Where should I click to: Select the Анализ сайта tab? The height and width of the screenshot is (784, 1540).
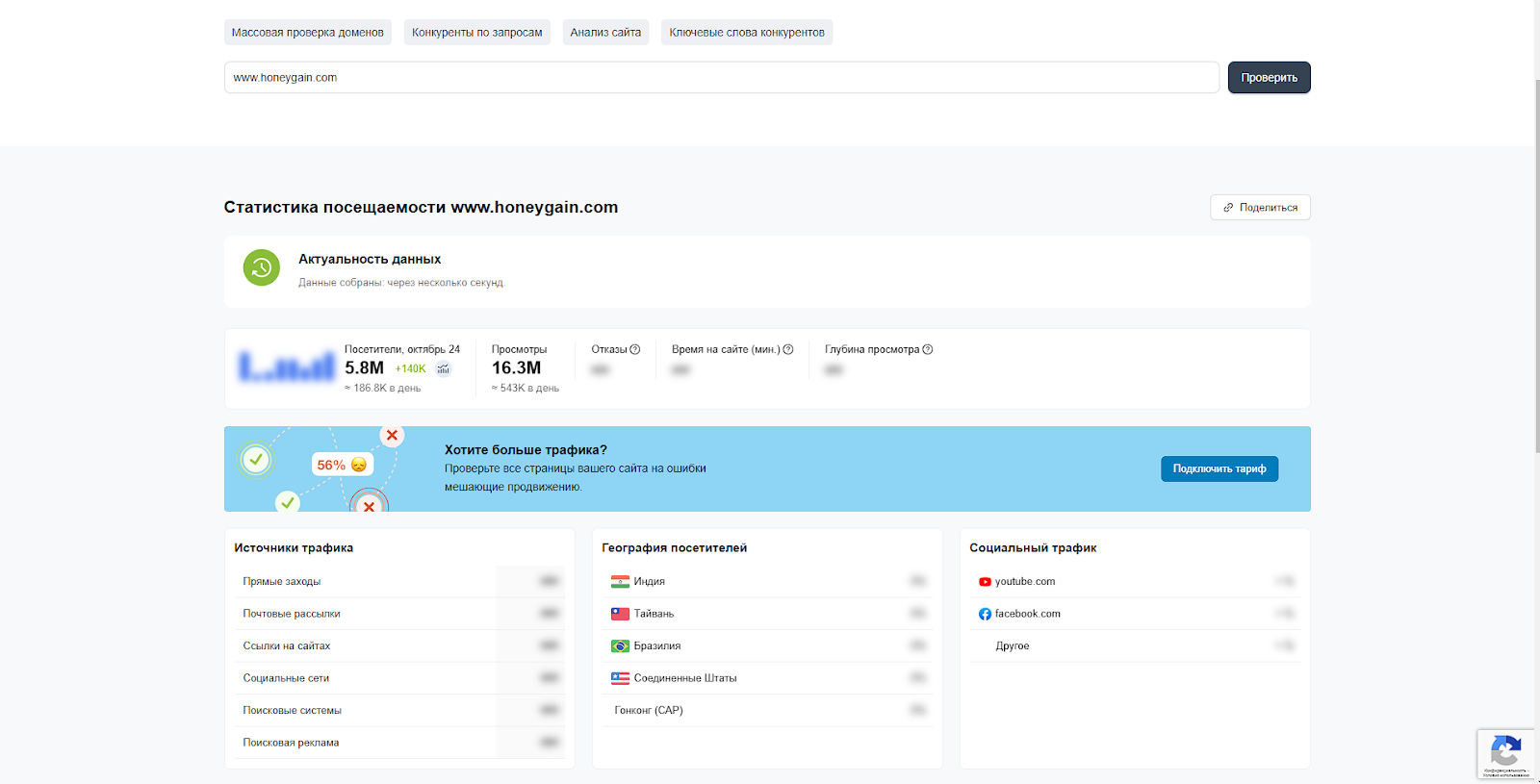(x=605, y=33)
